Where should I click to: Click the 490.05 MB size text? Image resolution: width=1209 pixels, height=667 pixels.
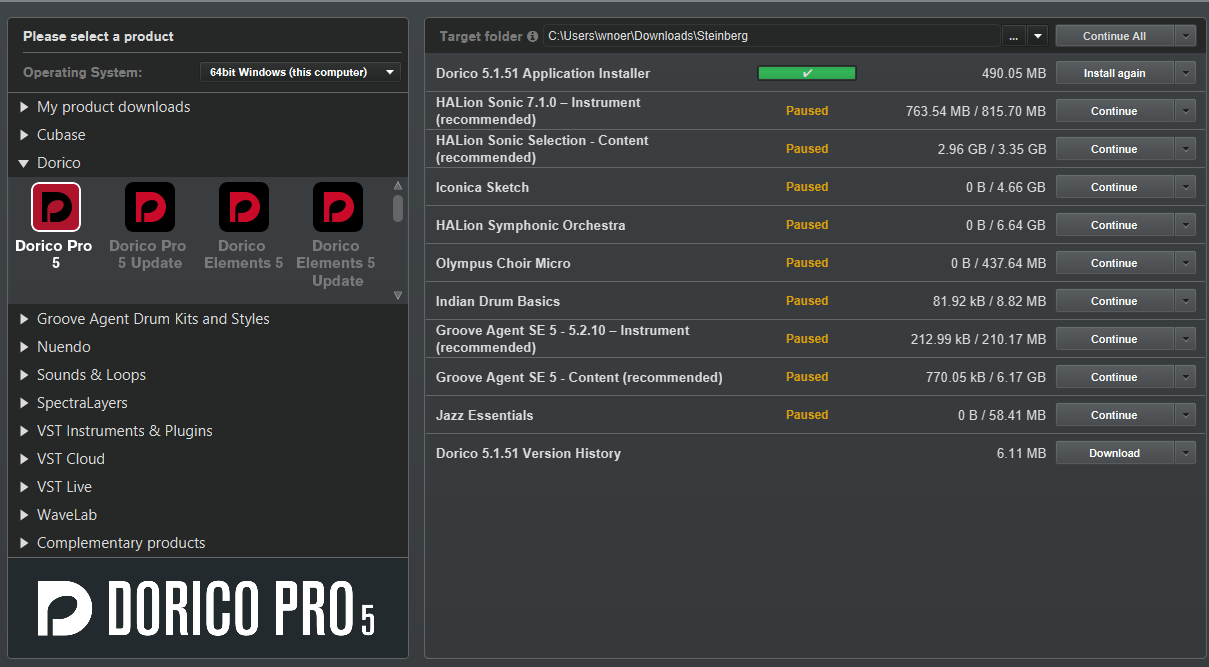tap(1014, 73)
